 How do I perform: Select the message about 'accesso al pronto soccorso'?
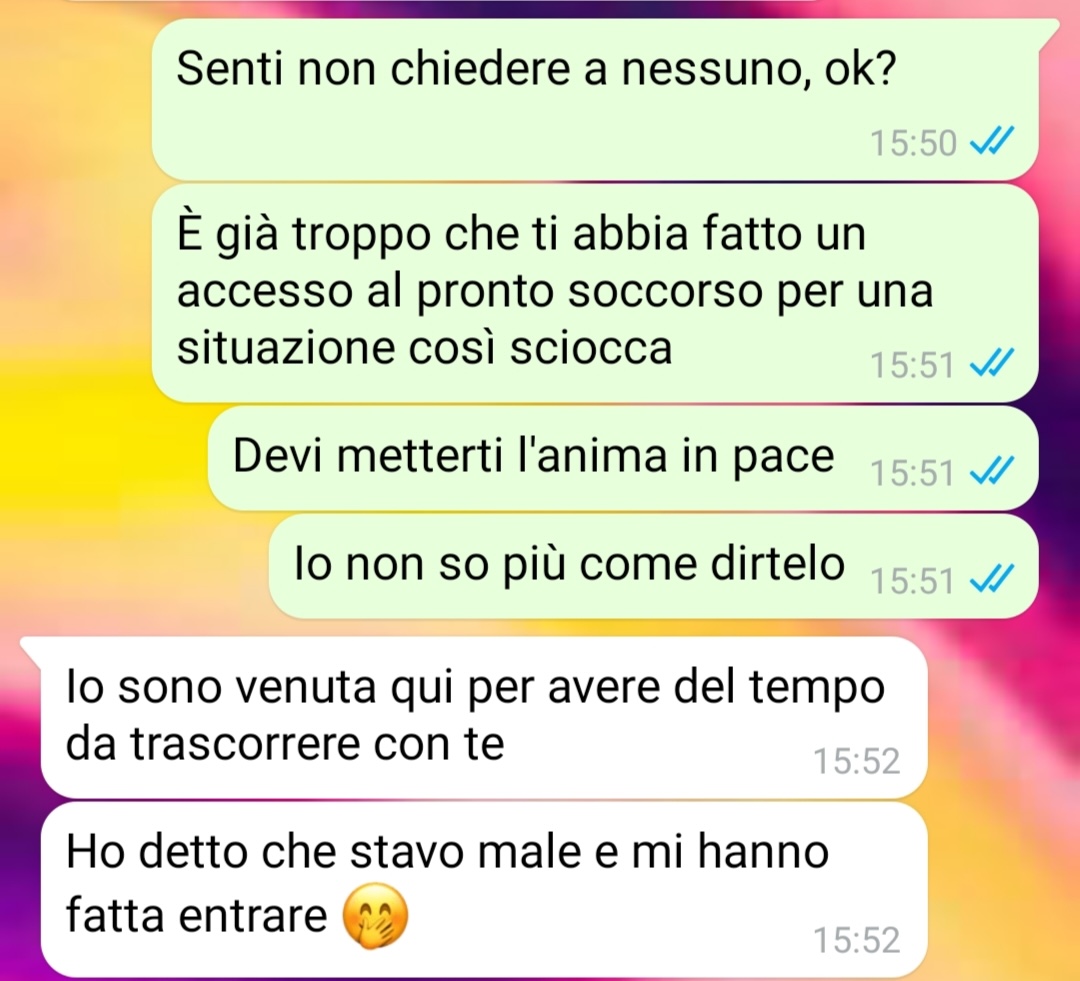(x=595, y=293)
